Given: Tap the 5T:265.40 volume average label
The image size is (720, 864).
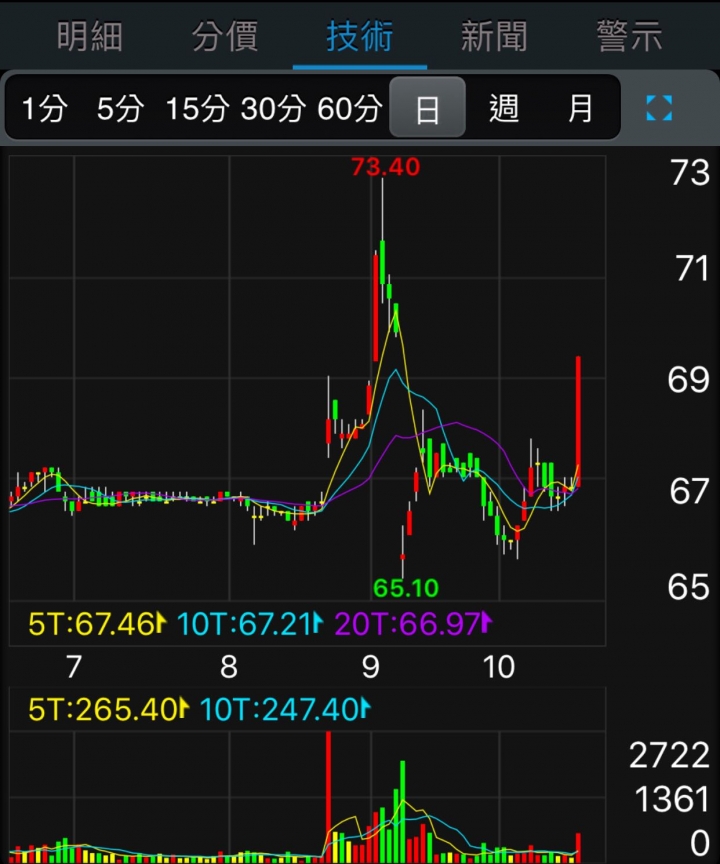Looking at the screenshot, I should 104,709.
